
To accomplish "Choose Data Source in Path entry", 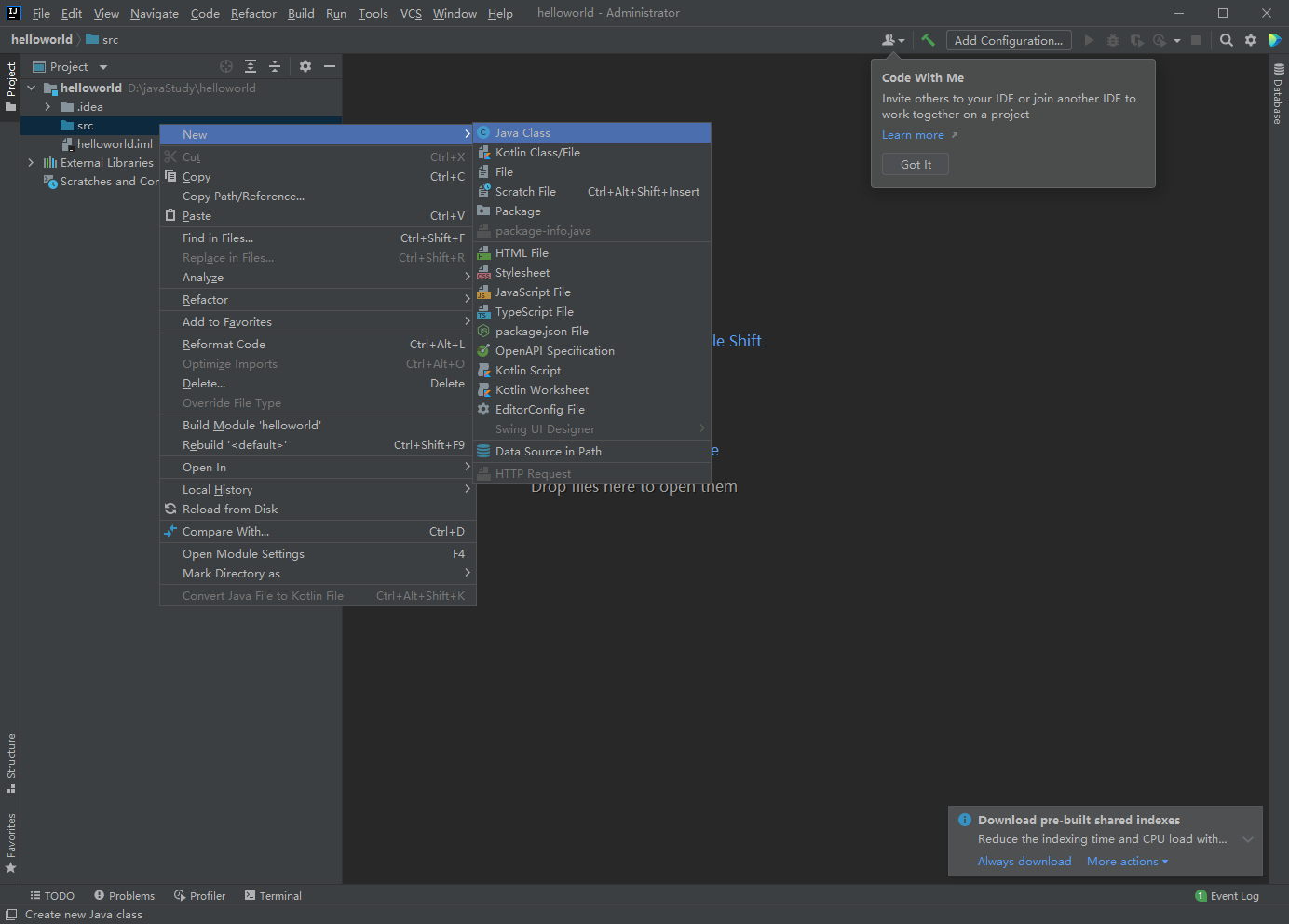I will point(592,452).
